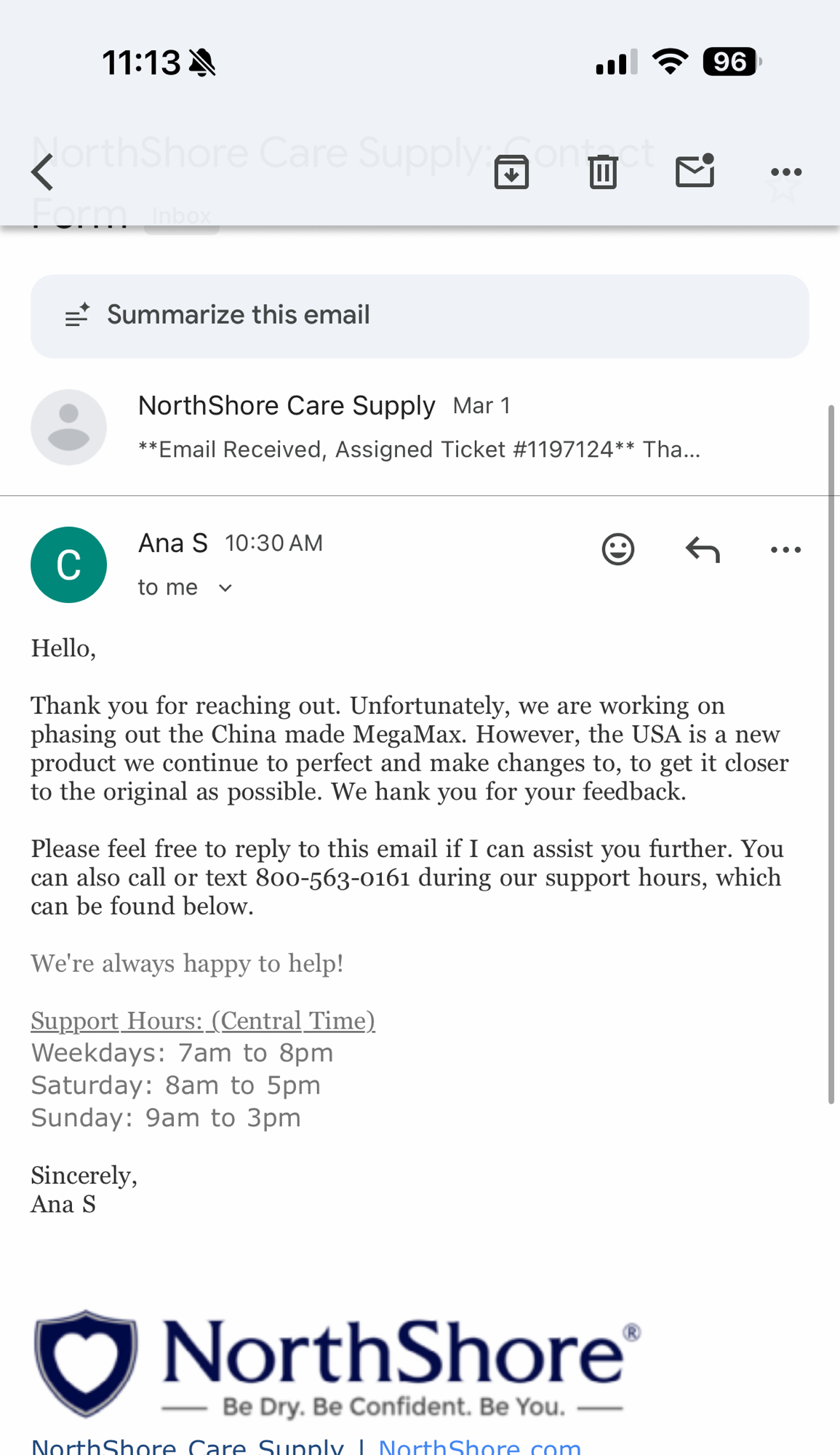Screen dimensions: 840x1455
Task: Tap Ana S sender name
Action: pos(173,543)
